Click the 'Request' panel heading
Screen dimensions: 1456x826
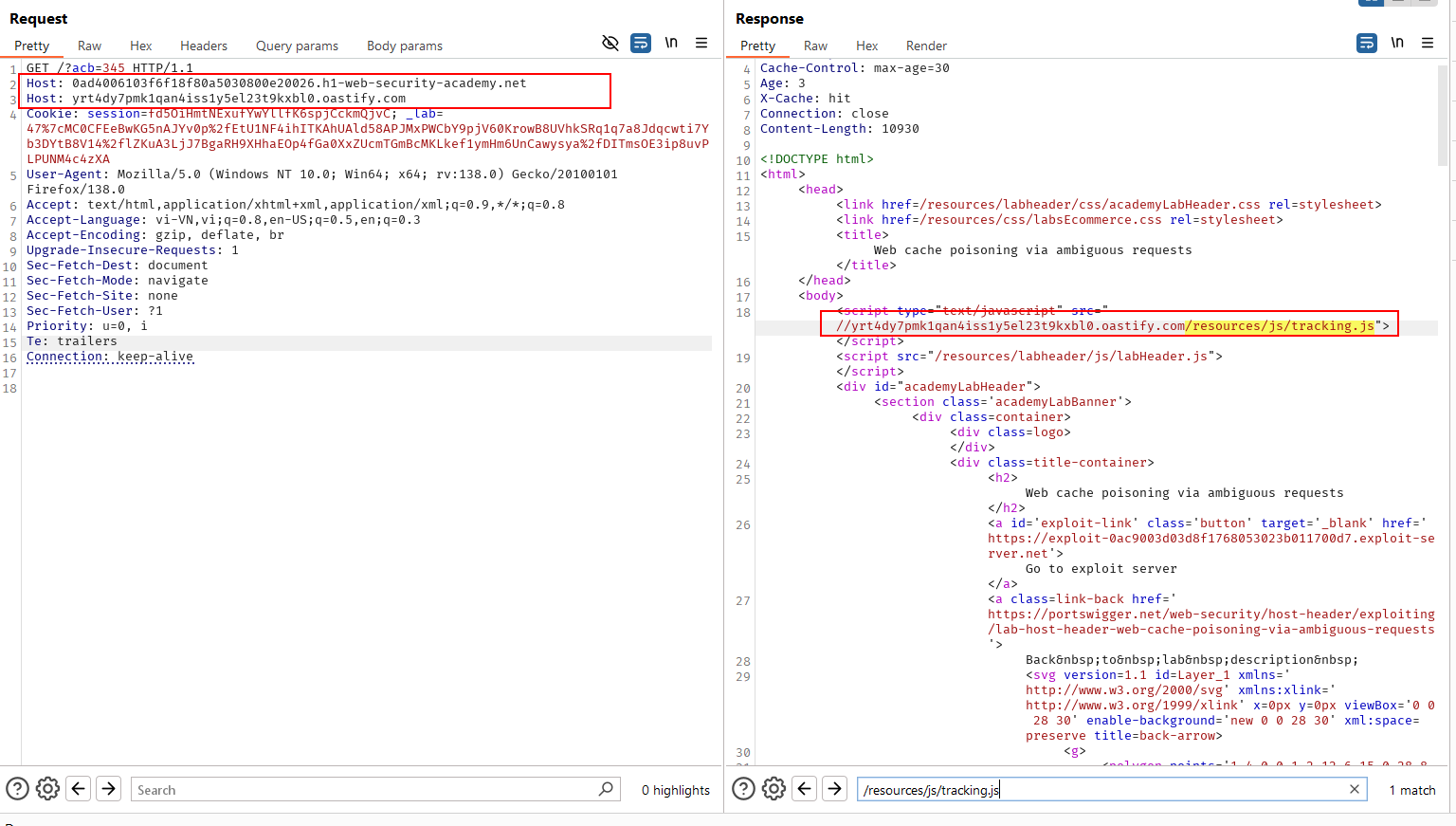pyautogui.click(x=39, y=19)
